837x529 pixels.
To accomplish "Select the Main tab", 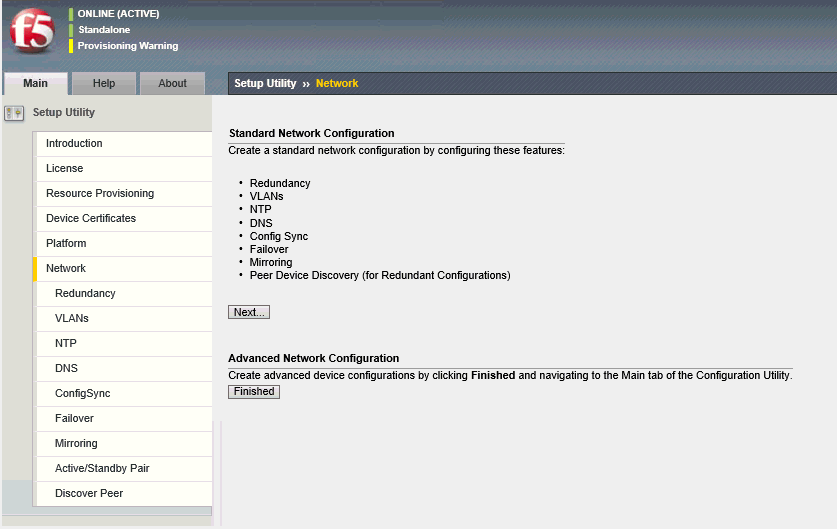I will point(35,84).
